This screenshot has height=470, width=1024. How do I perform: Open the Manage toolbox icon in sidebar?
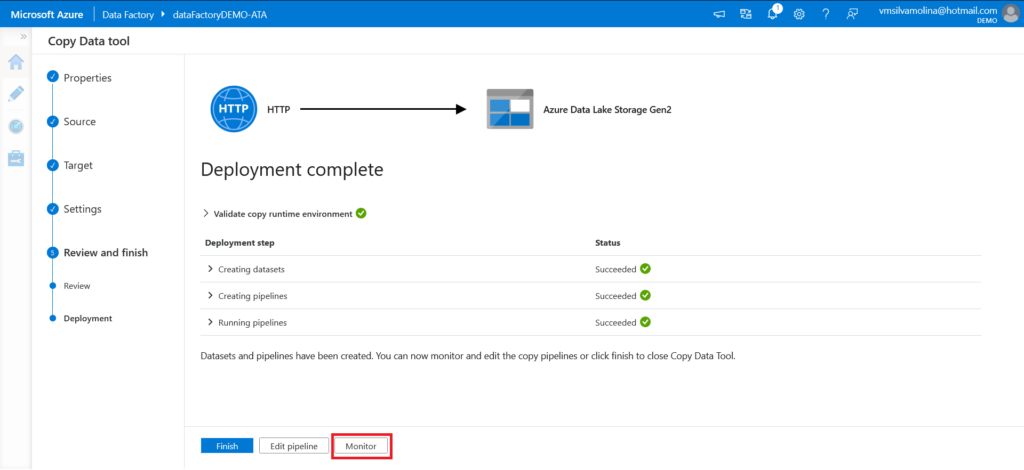(x=16, y=158)
